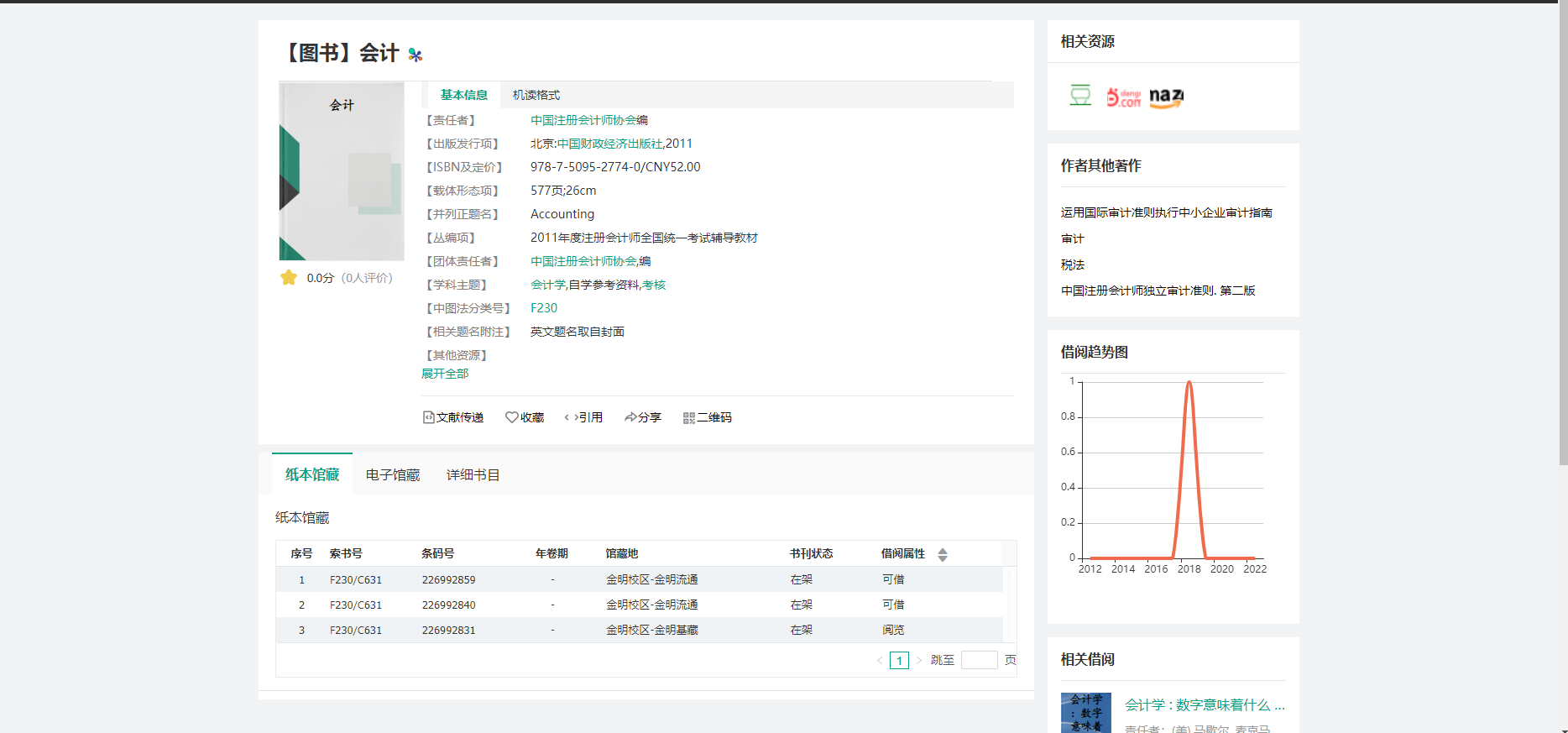1568x733 pixels.
Task: Click the heart icon to 收藏 book
Action: (511, 417)
